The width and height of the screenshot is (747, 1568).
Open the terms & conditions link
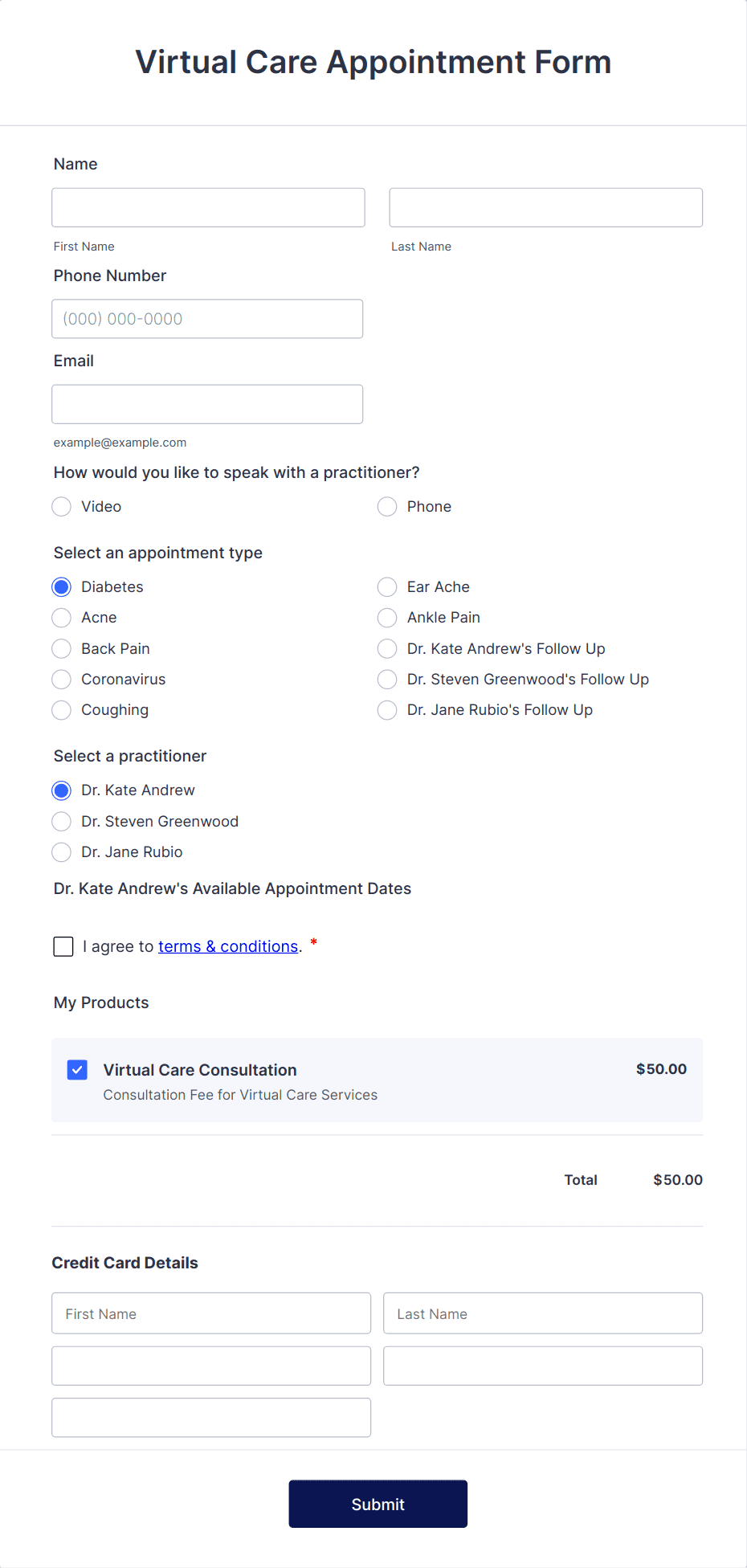click(228, 945)
